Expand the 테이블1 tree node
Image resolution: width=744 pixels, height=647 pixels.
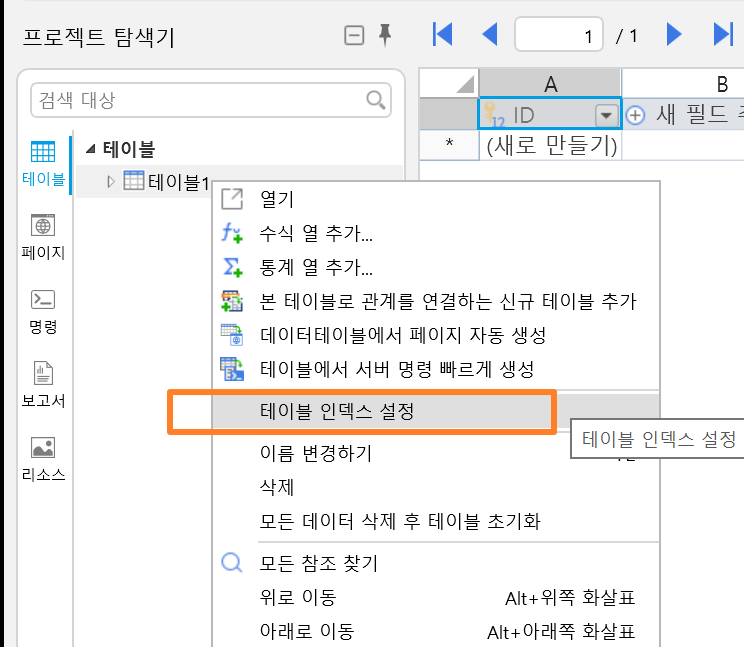click(111, 182)
